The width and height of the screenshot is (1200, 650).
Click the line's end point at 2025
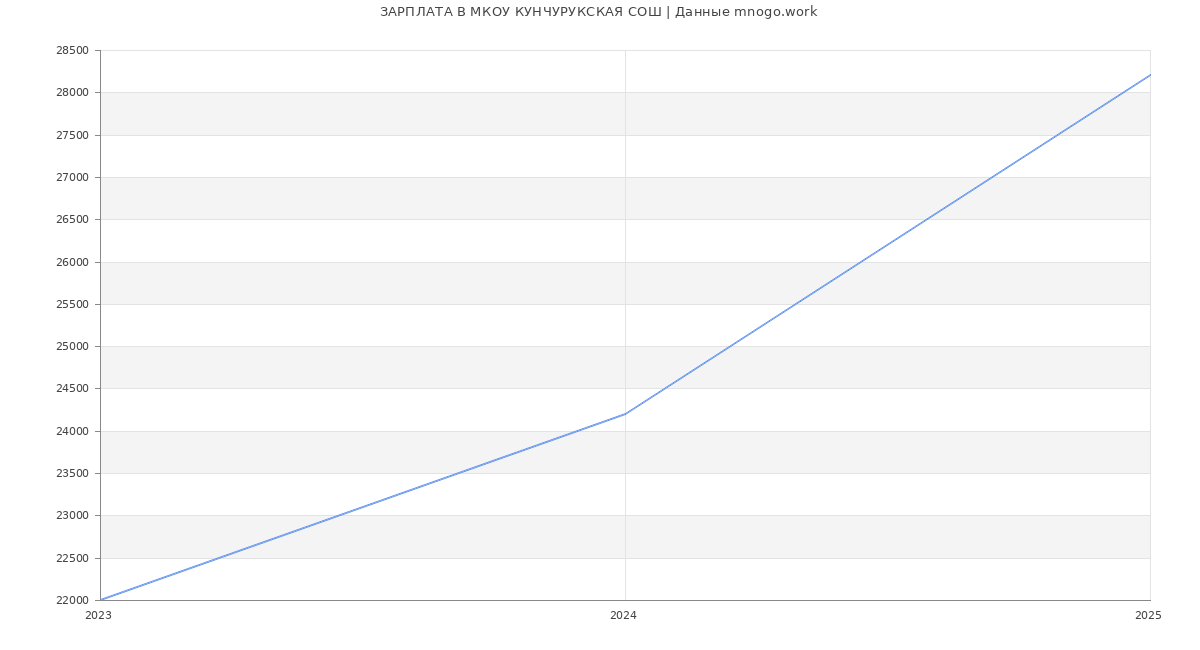pyautogui.click(x=1150, y=75)
